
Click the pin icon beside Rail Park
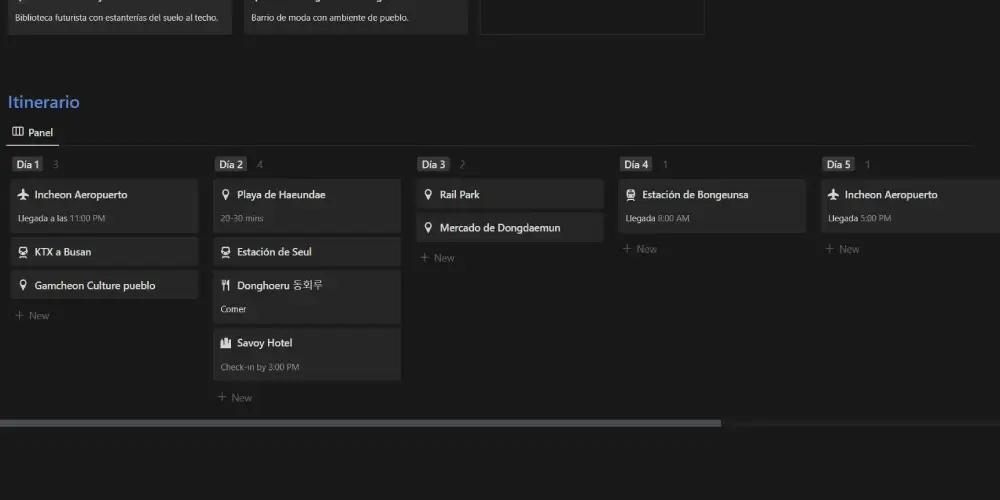(428, 195)
